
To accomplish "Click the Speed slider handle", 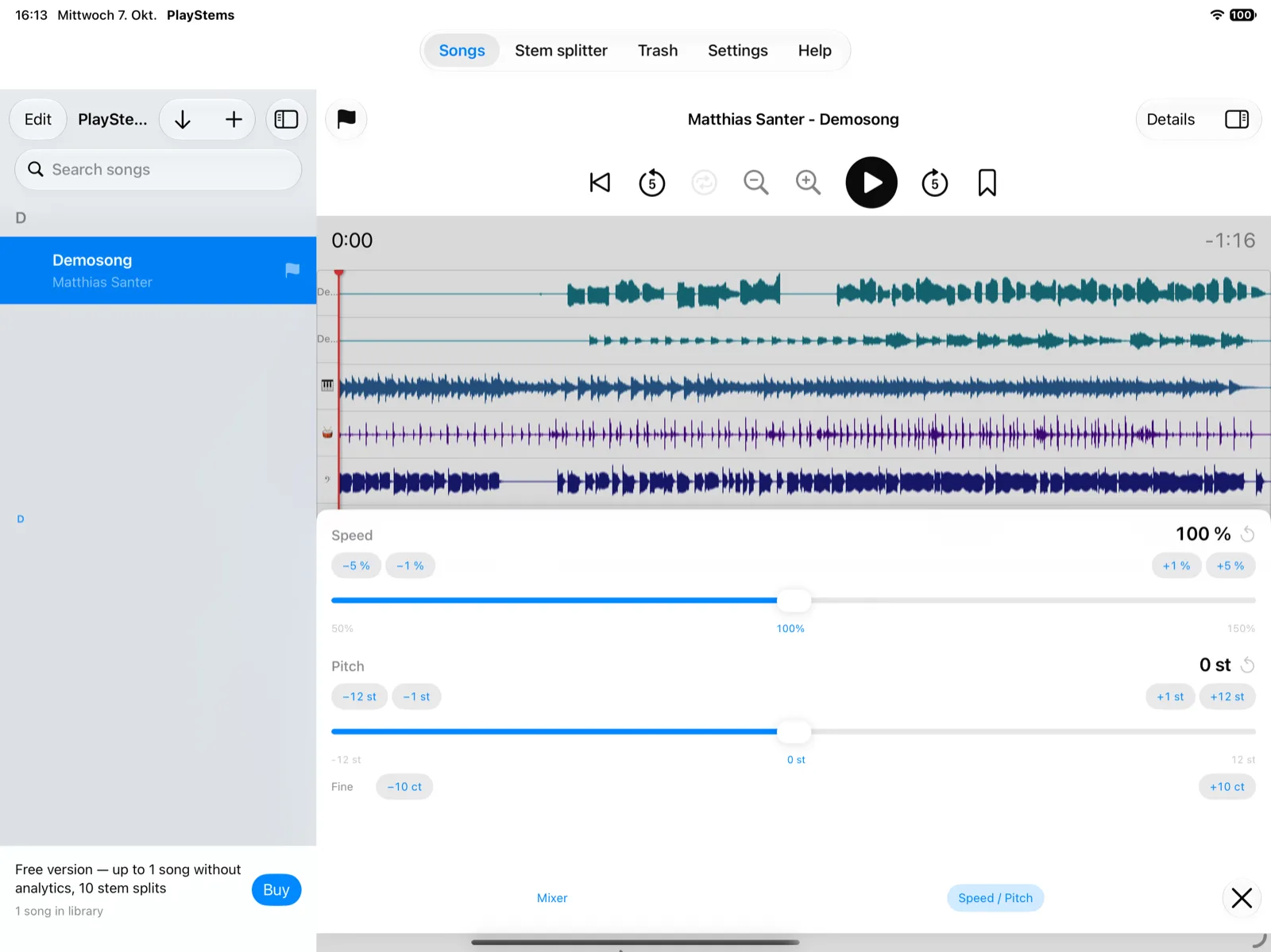I will [794, 600].
